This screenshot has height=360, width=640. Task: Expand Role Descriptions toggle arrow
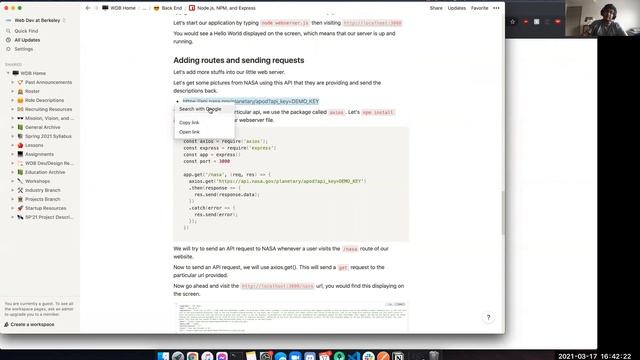(12, 100)
